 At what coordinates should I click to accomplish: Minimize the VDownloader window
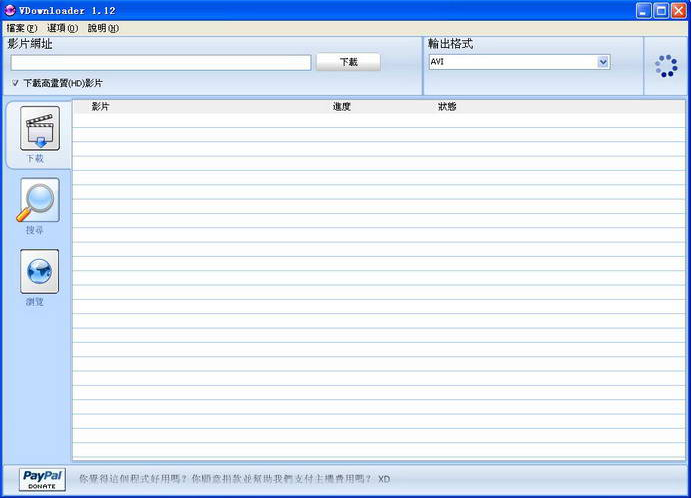pyautogui.click(x=643, y=11)
